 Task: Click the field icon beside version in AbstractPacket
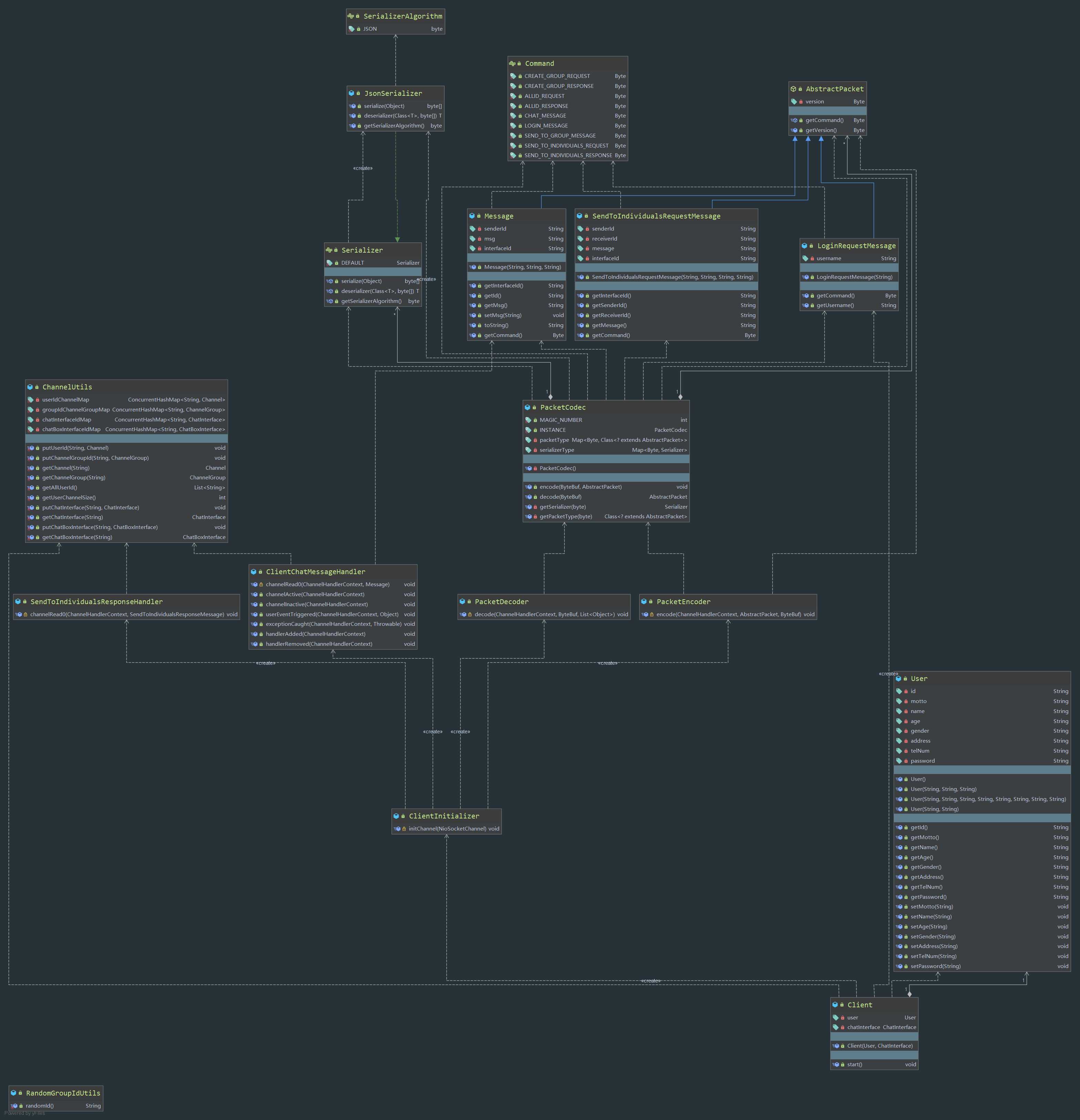(794, 102)
